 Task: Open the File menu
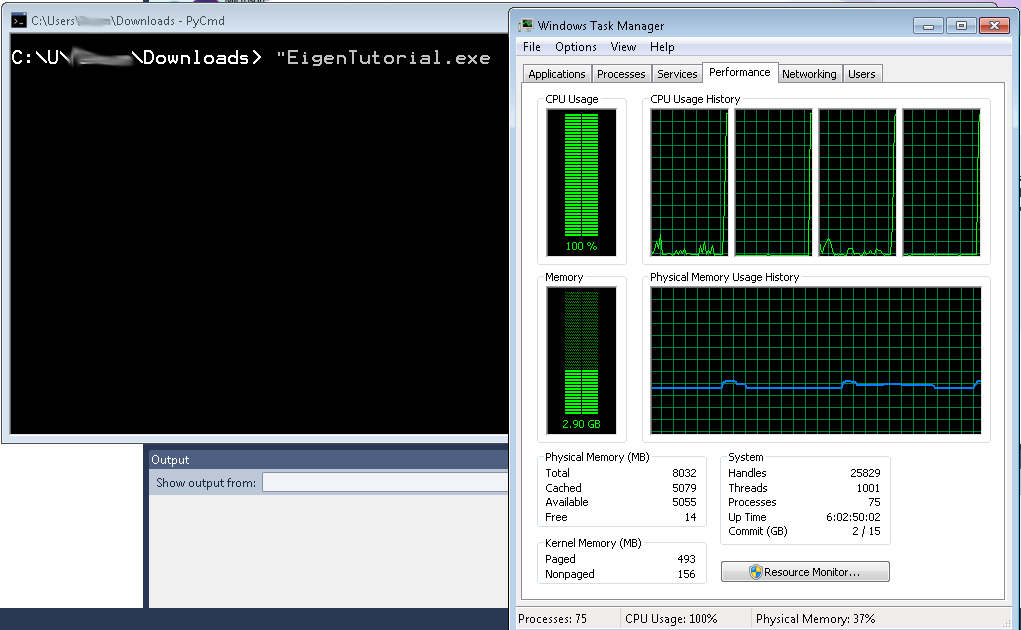click(x=532, y=47)
